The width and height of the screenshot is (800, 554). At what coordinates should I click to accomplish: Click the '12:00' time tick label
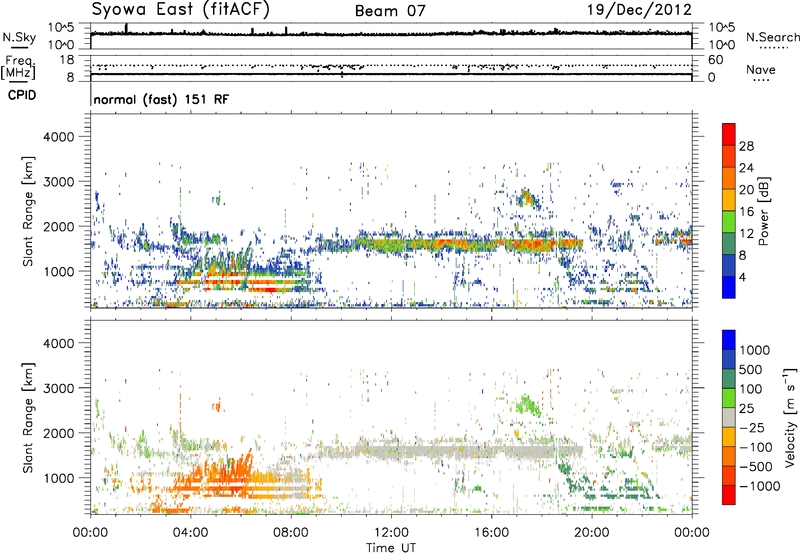pos(391,533)
